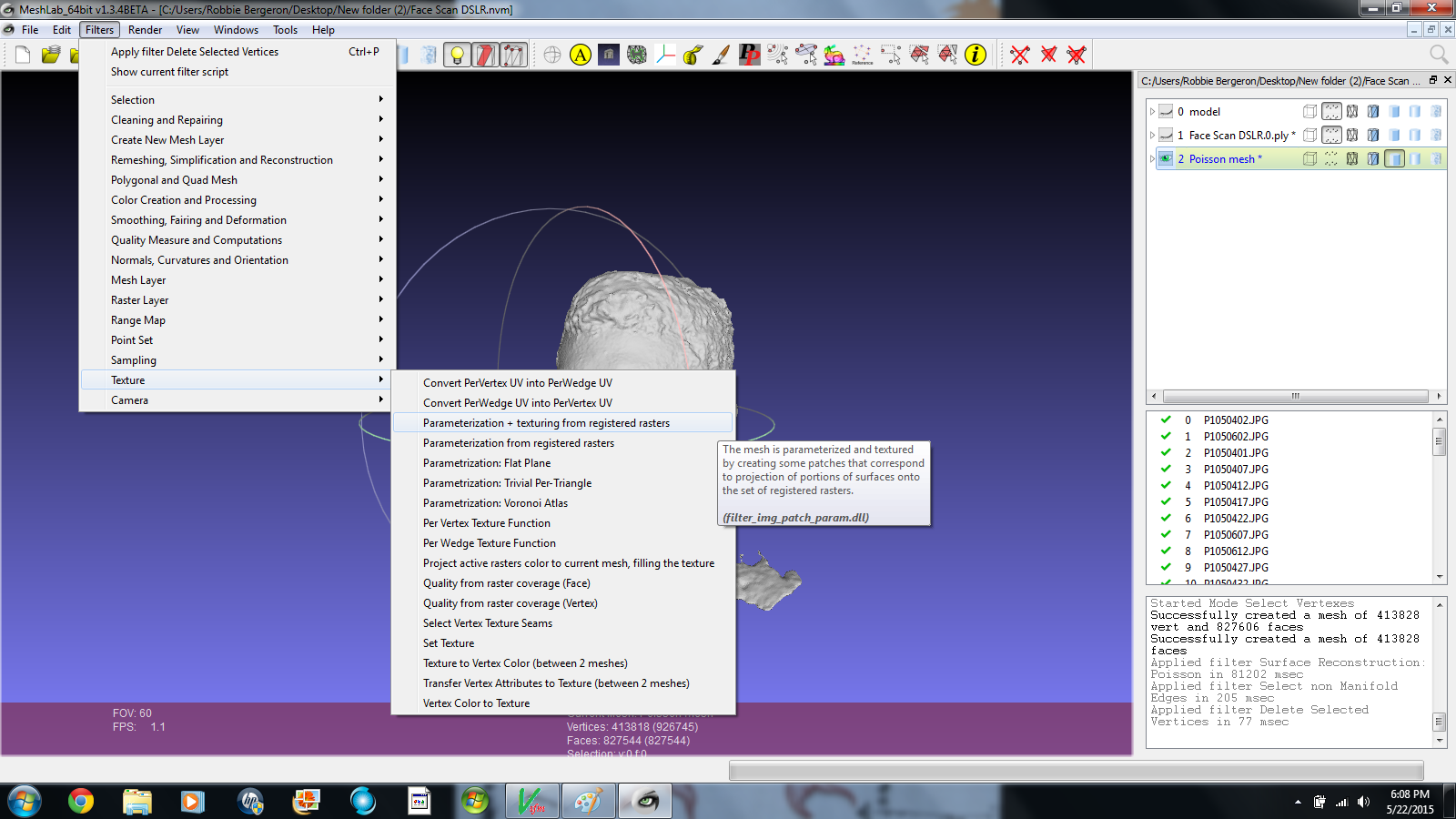The height and width of the screenshot is (819, 1456).
Task: Click the yellow A annotation icon
Action: (581, 56)
